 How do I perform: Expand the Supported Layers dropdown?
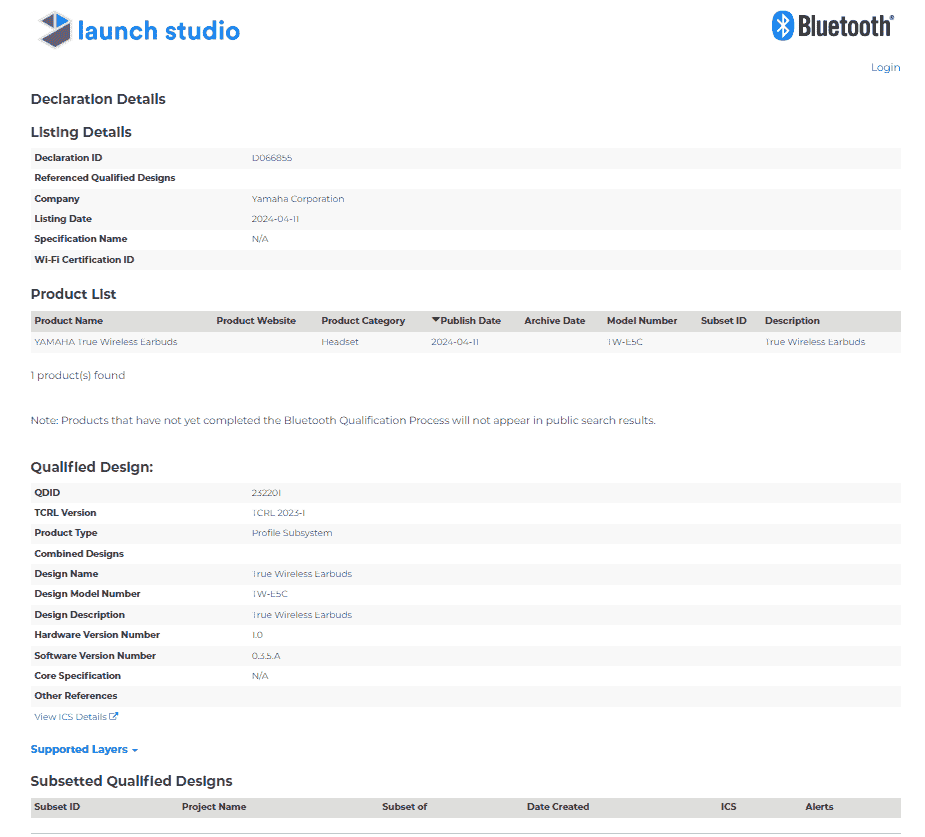(84, 749)
